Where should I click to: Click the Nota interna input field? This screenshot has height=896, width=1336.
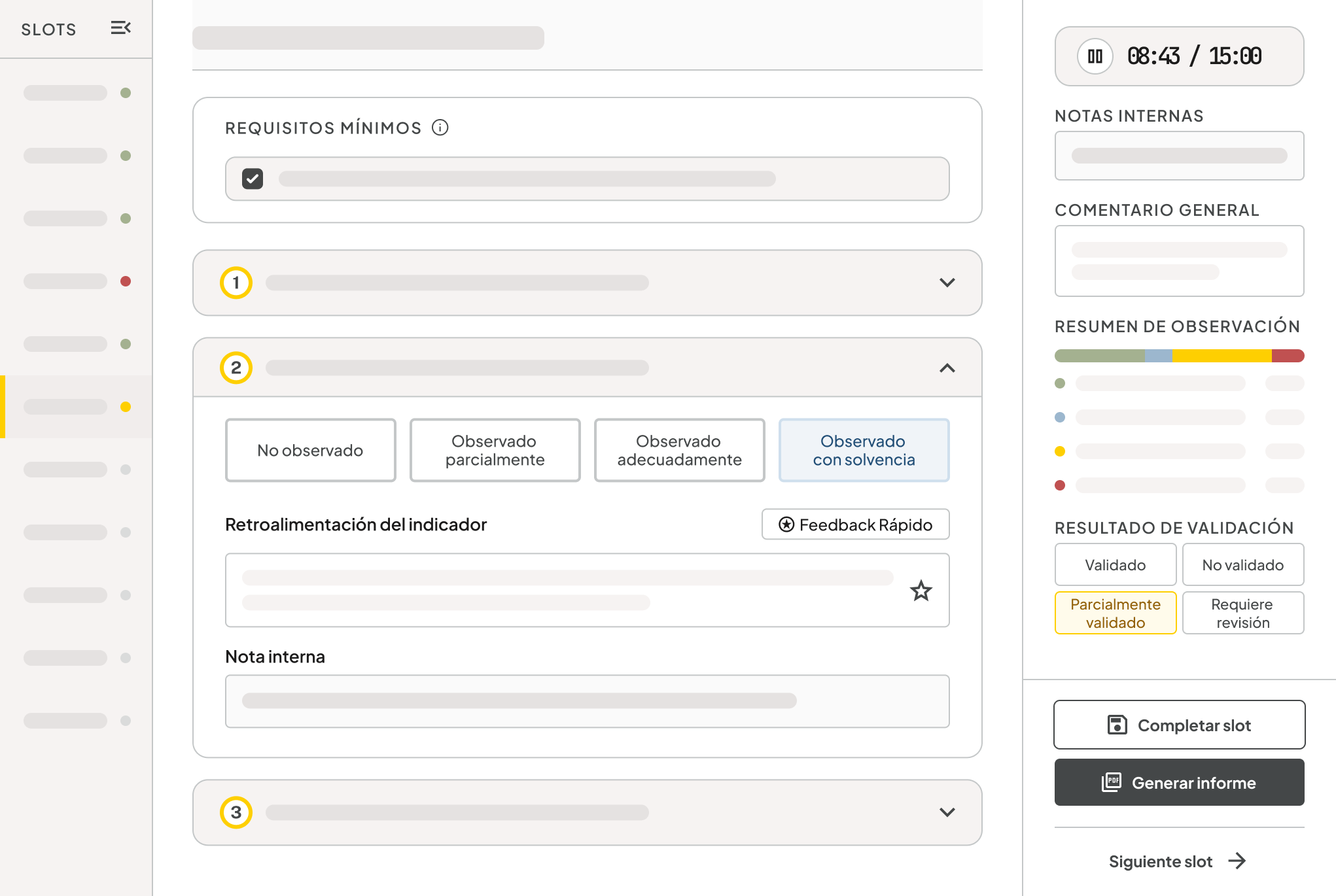point(588,701)
